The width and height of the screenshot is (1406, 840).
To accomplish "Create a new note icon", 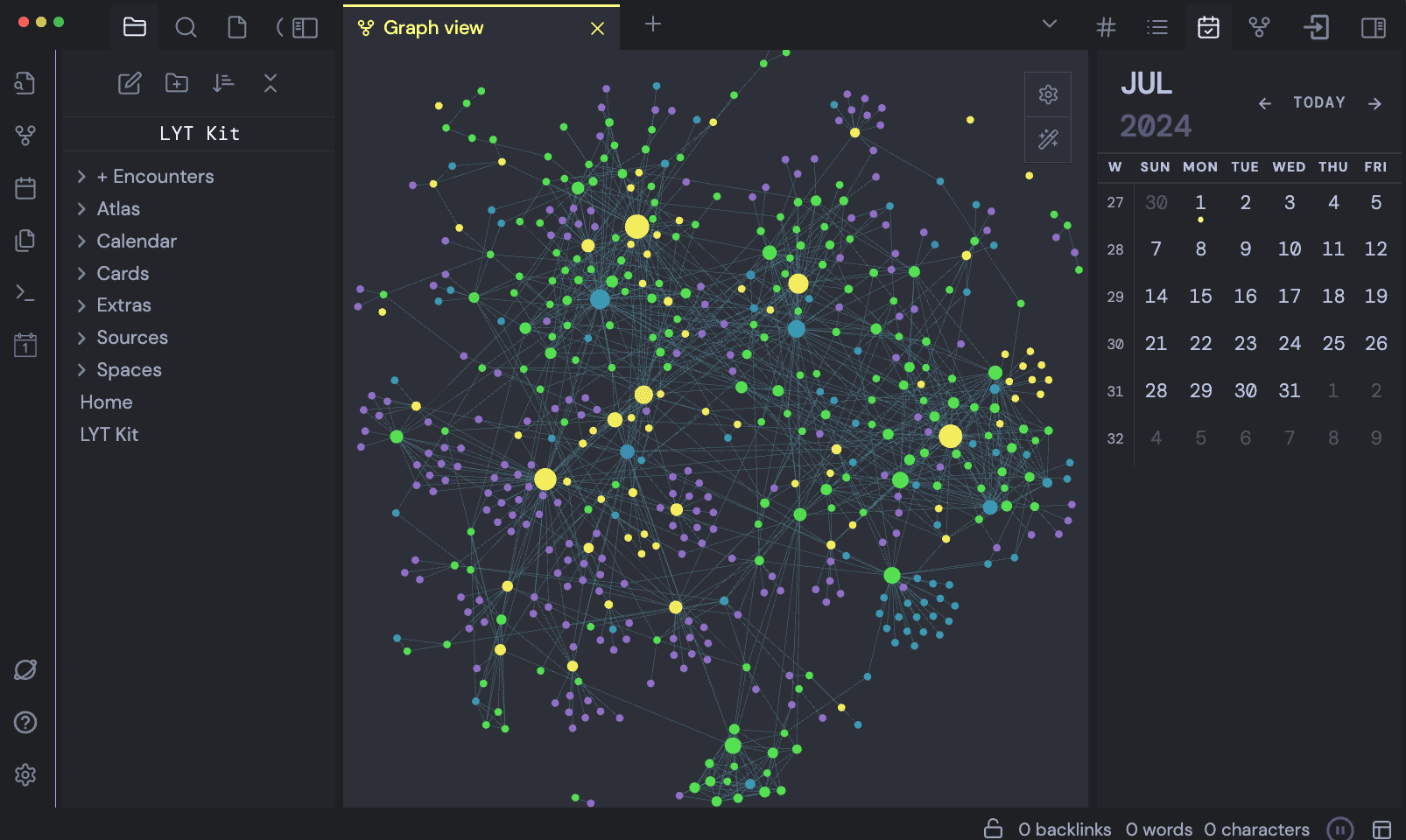I will coord(130,83).
